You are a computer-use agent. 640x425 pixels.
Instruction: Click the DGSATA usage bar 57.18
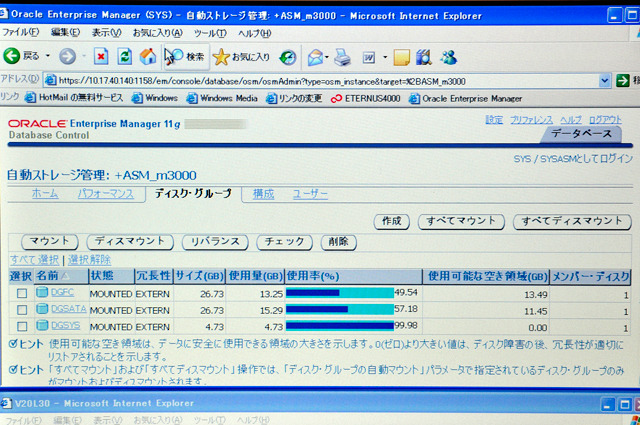340,309
